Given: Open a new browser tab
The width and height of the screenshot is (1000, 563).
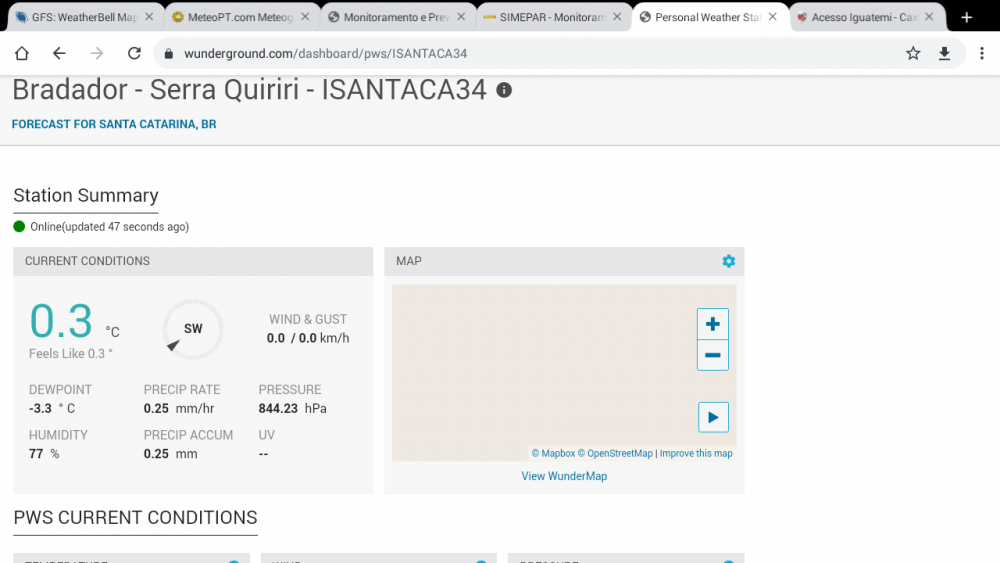Looking at the screenshot, I should point(966,17).
